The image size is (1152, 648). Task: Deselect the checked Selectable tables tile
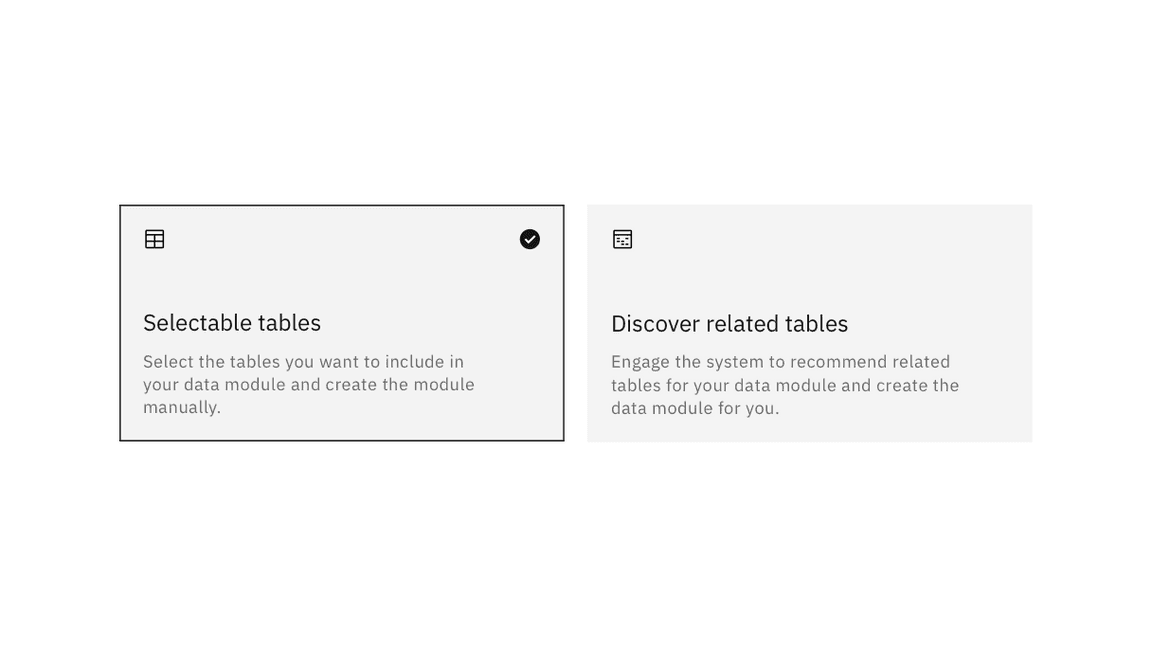[x=342, y=323]
